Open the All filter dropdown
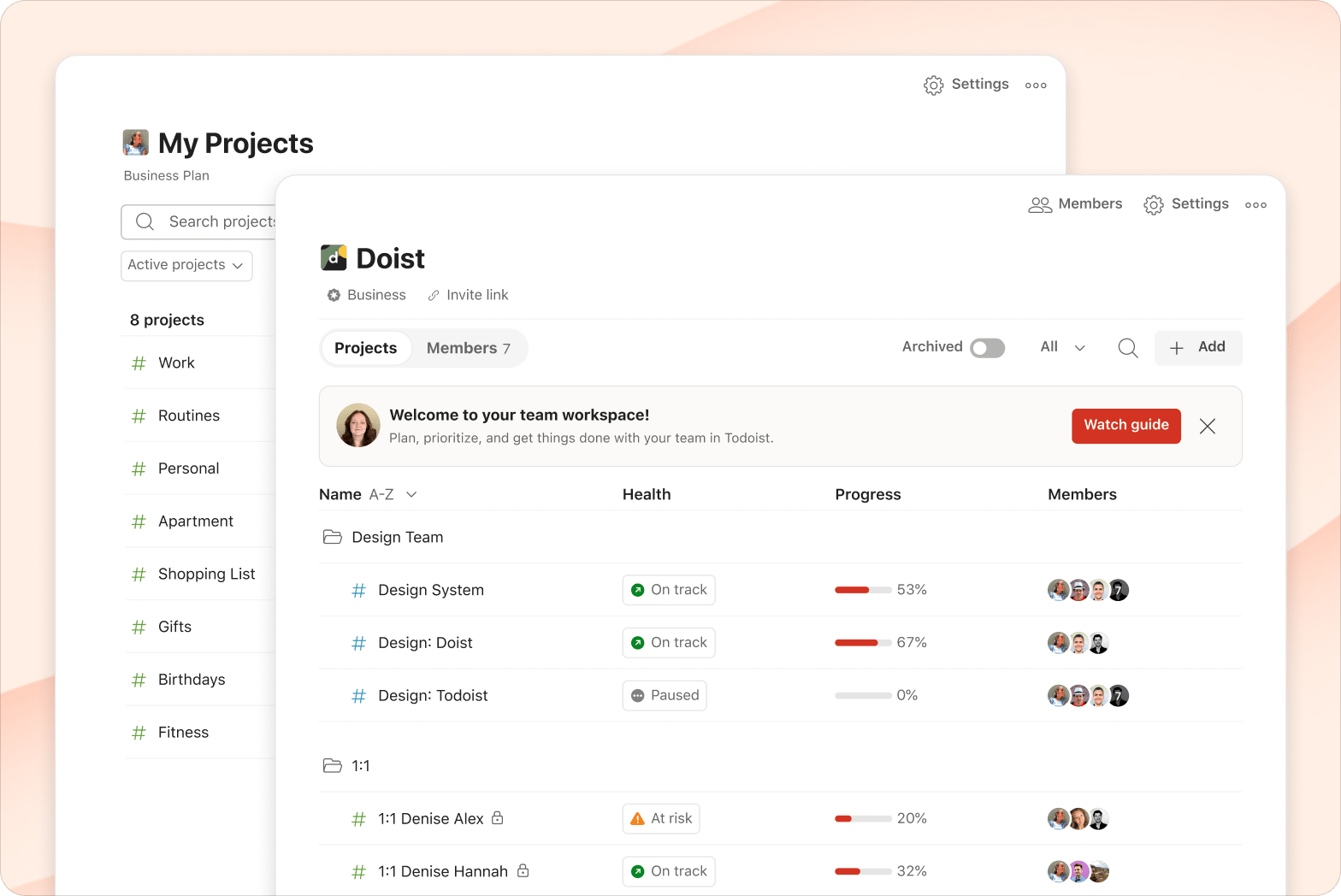This screenshot has height=896, width=1341. pos(1063,347)
